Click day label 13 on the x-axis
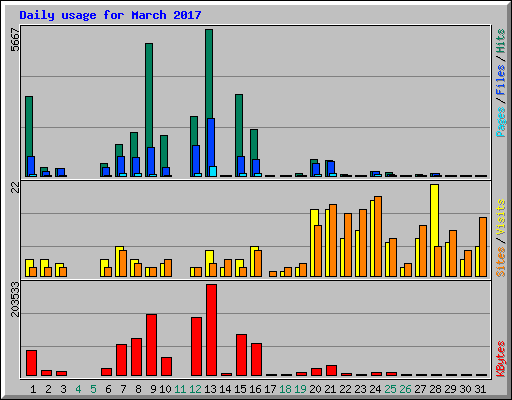 coord(210,389)
